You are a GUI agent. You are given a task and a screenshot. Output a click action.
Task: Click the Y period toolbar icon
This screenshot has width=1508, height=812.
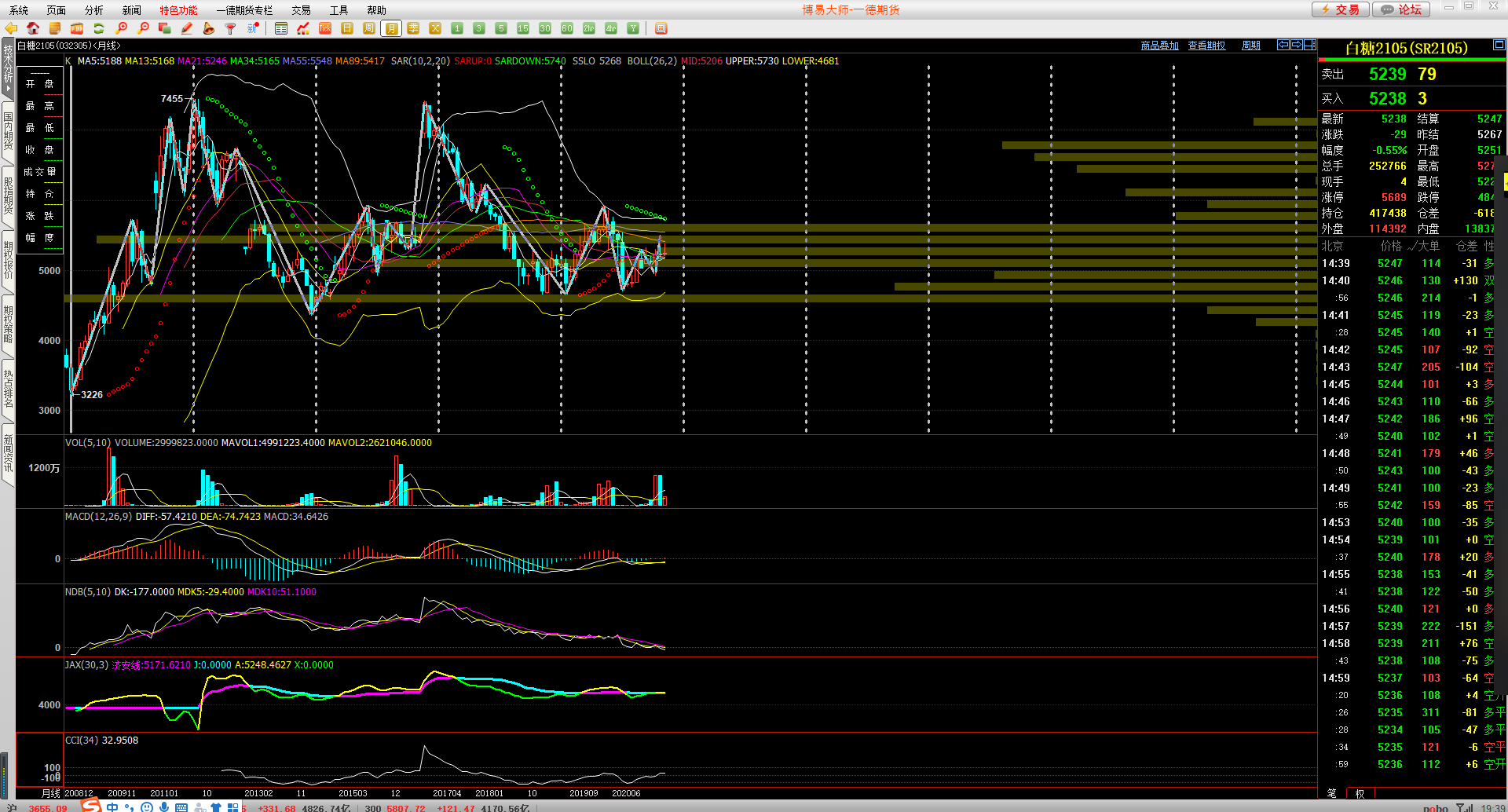pyautogui.click(x=633, y=28)
